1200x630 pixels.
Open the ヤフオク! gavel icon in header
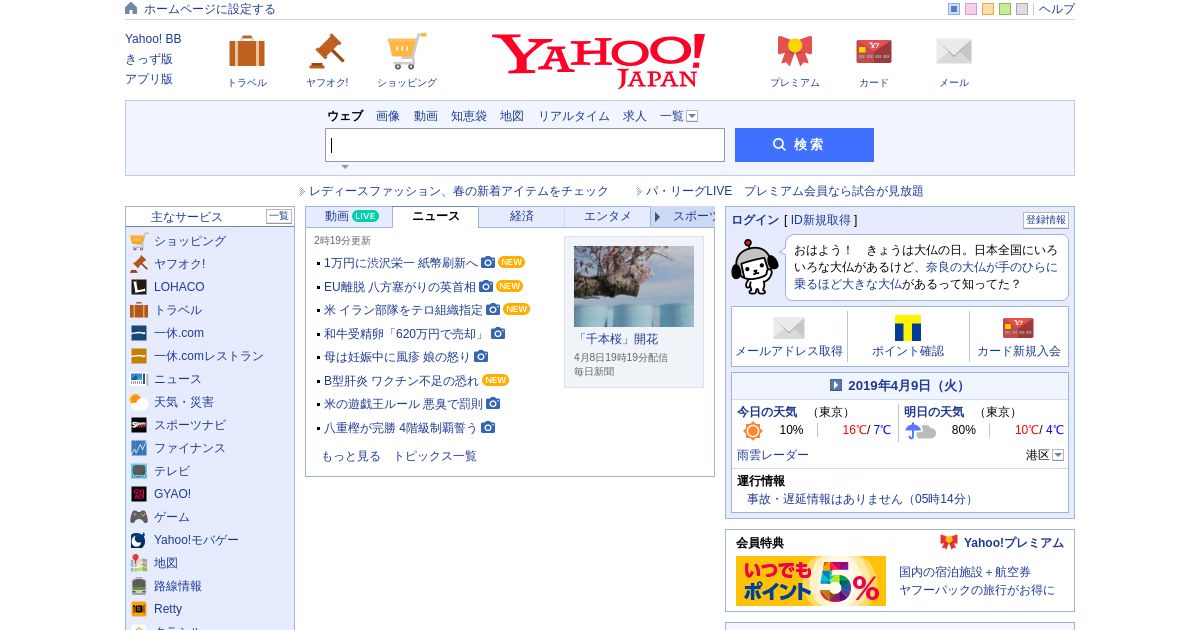coord(326,51)
